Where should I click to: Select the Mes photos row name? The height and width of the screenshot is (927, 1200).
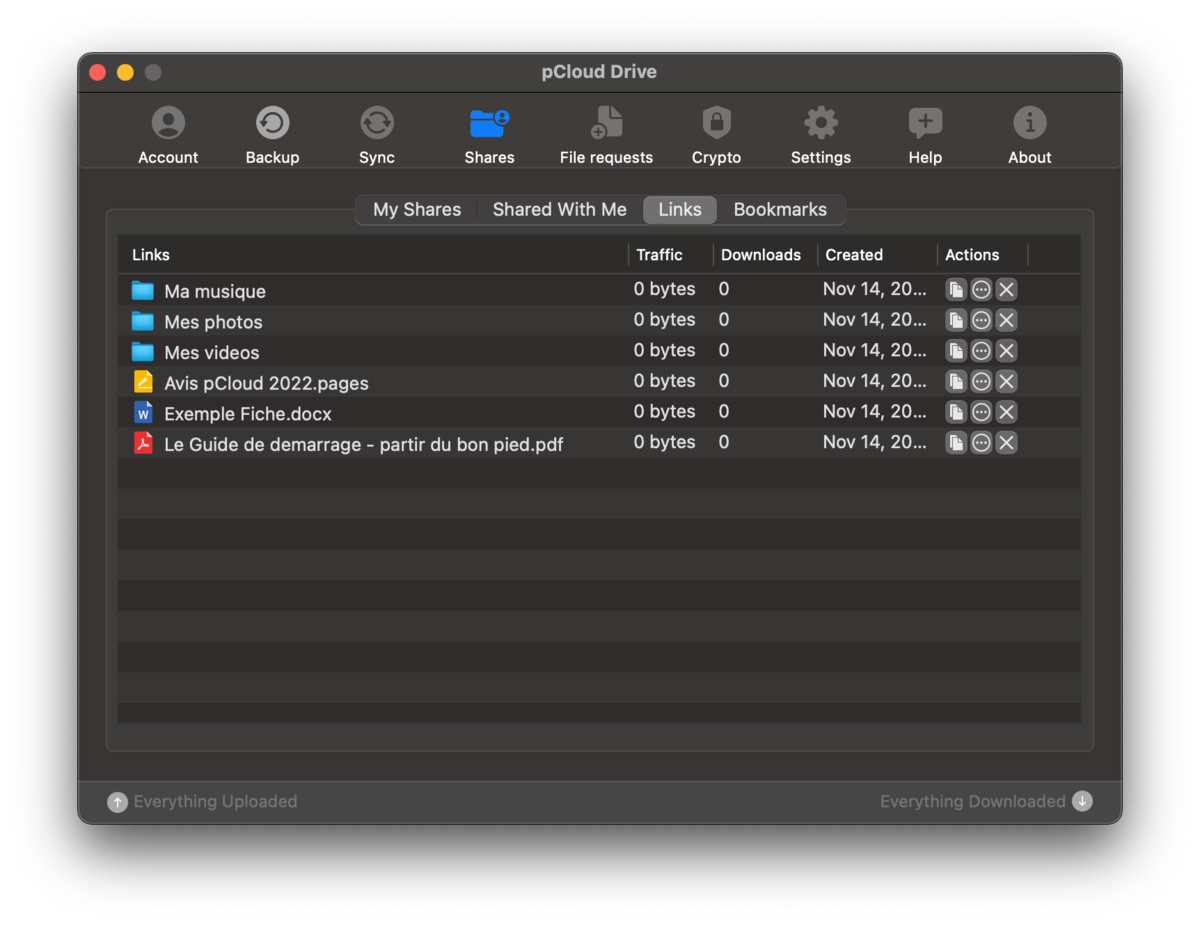(x=213, y=322)
